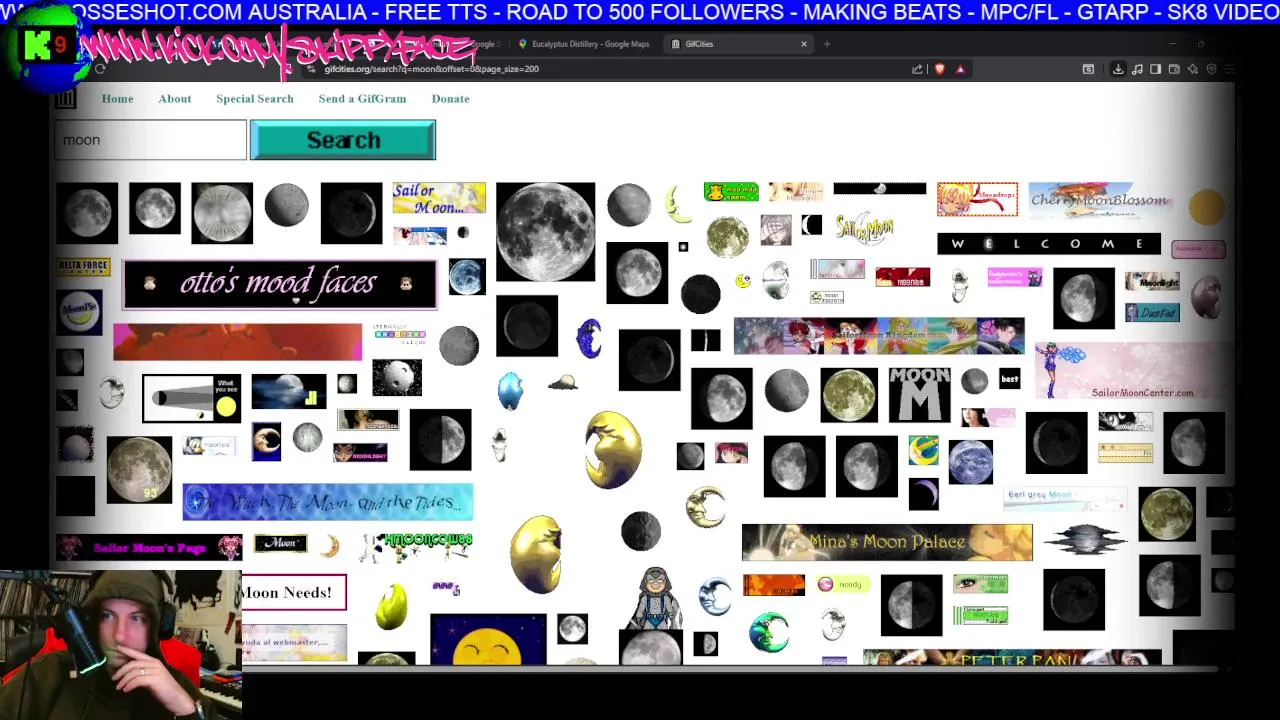The image size is (1280, 720).
Task: Select the cartoon grey-haired character GIF
Action: click(x=655, y=597)
